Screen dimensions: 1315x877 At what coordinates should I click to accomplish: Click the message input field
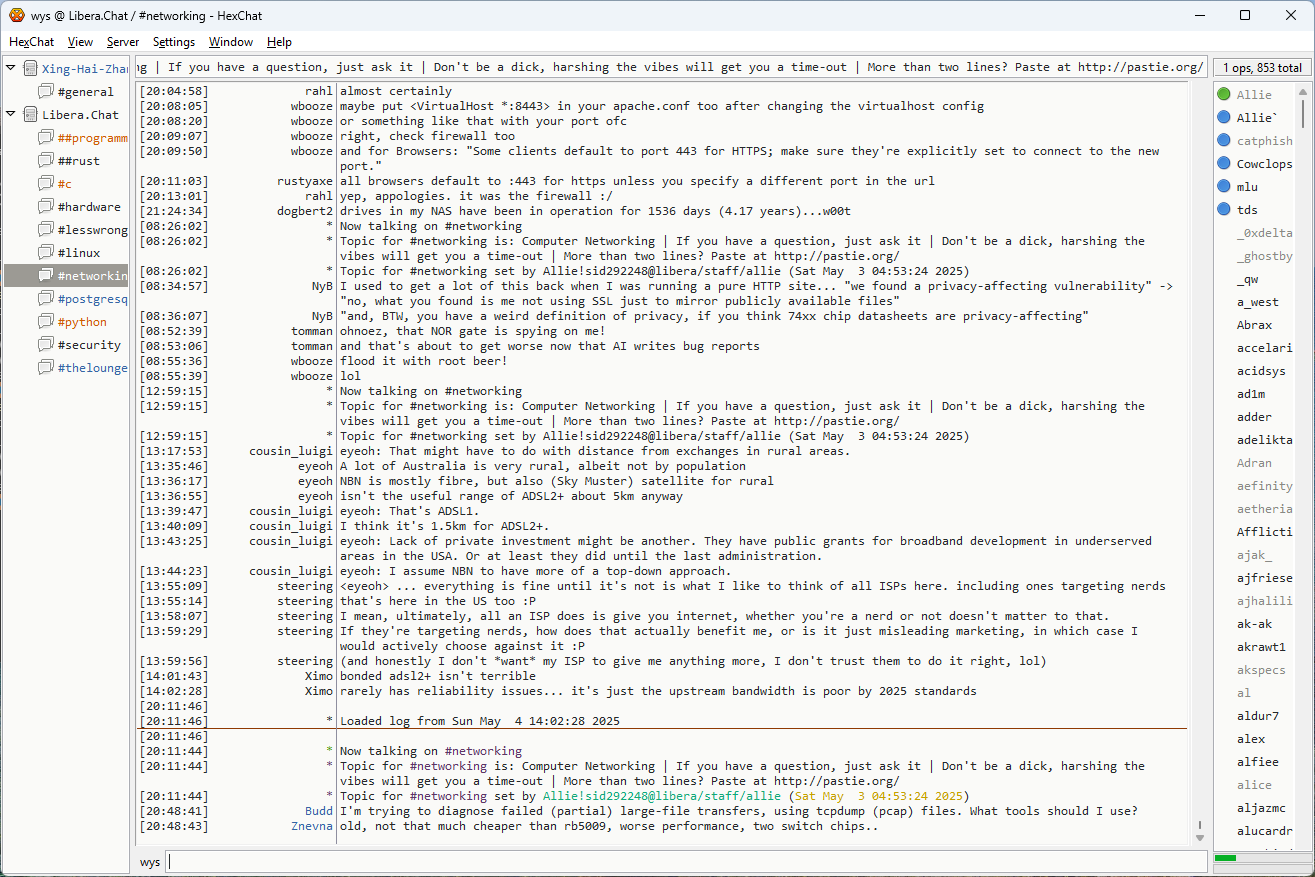pyautogui.click(x=686, y=862)
